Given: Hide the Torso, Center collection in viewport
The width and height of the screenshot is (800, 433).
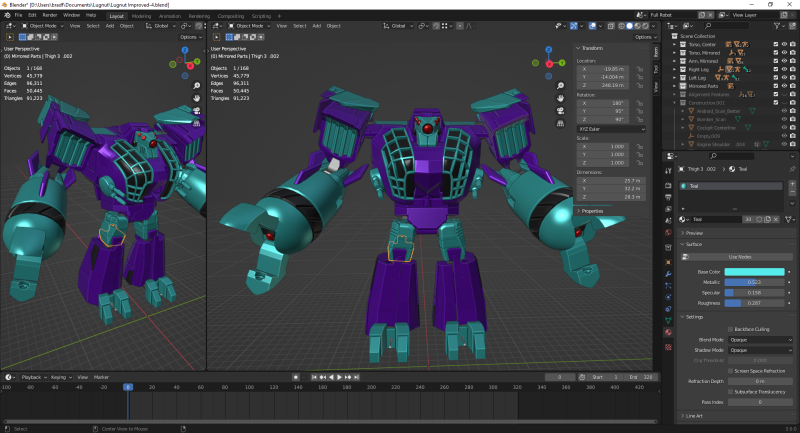Looking at the screenshot, I should [784, 44].
